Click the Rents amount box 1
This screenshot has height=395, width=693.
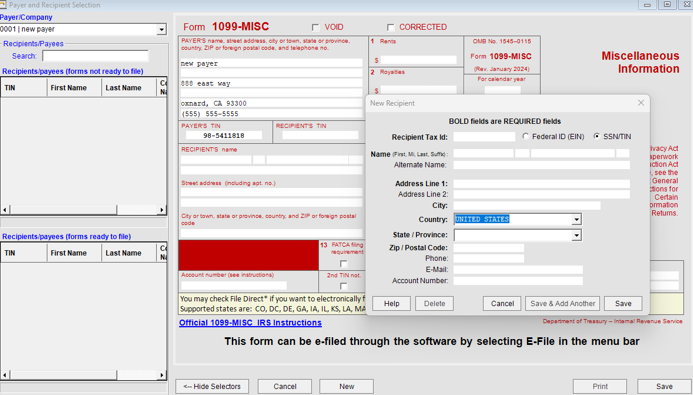pos(418,60)
